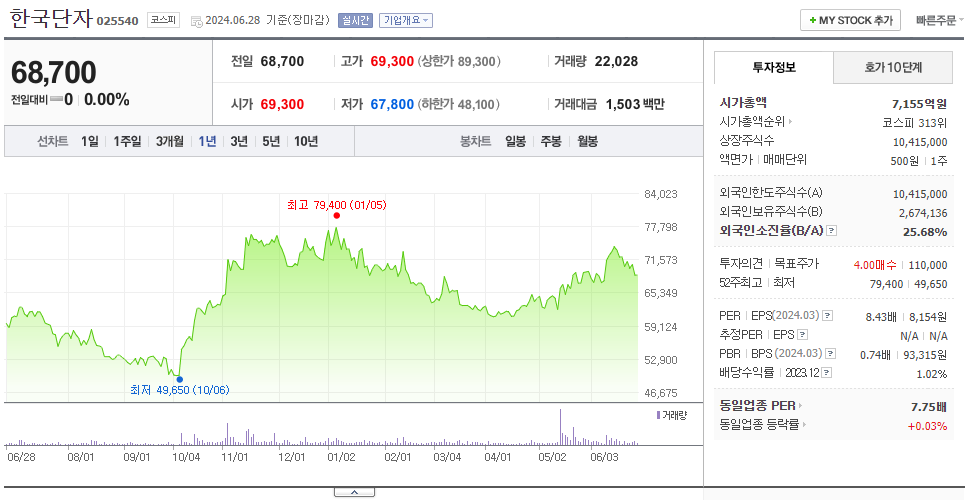Image resolution: width=968 pixels, height=500 pixels.
Task: Switch to 주봉 candlestick chart
Action: pos(551,141)
